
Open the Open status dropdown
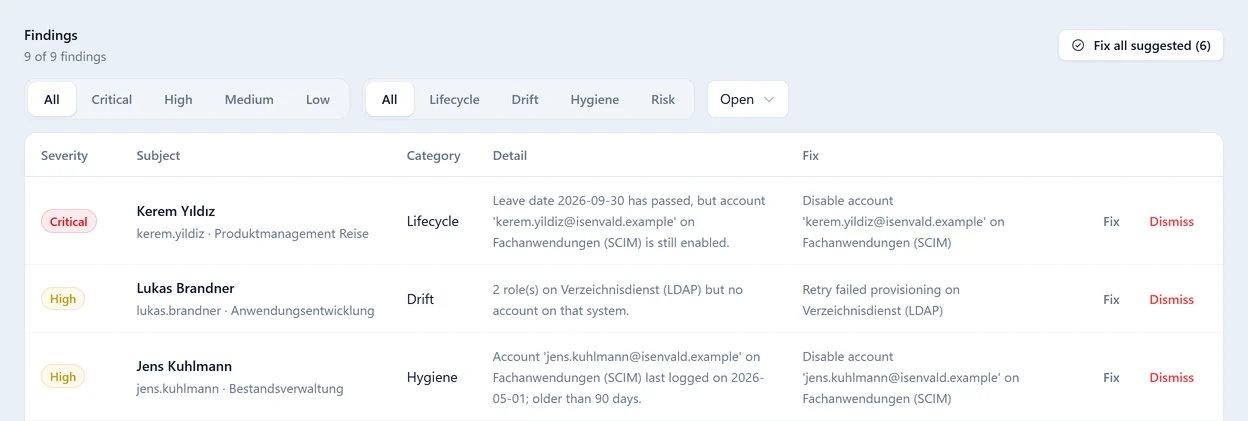pos(748,100)
